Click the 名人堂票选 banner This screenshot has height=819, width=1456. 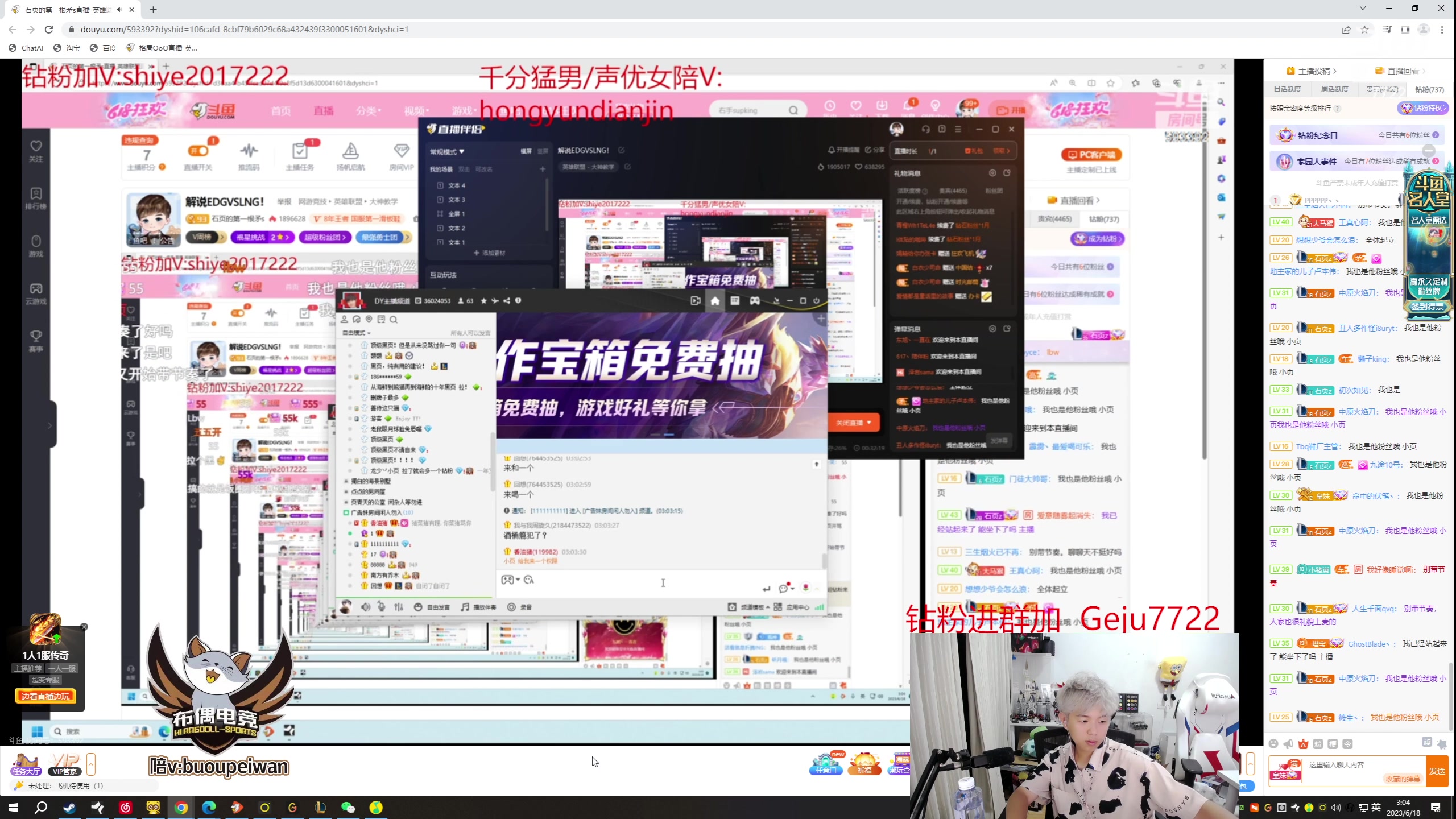[1428, 221]
